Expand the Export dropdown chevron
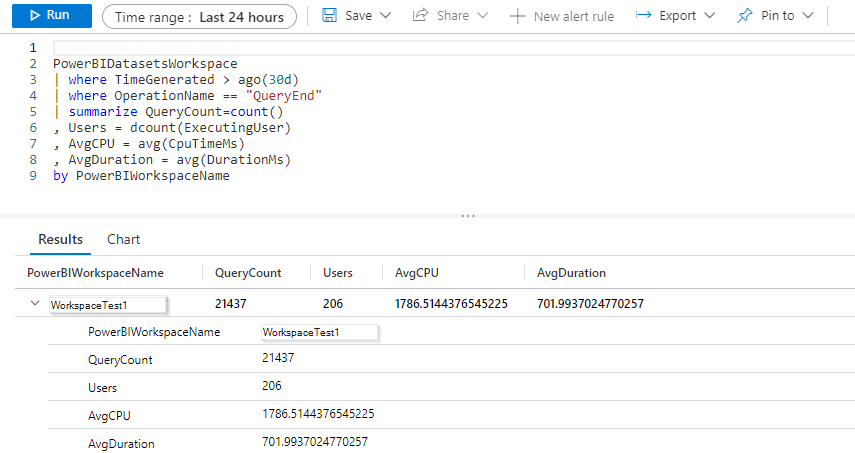 [x=709, y=15]
